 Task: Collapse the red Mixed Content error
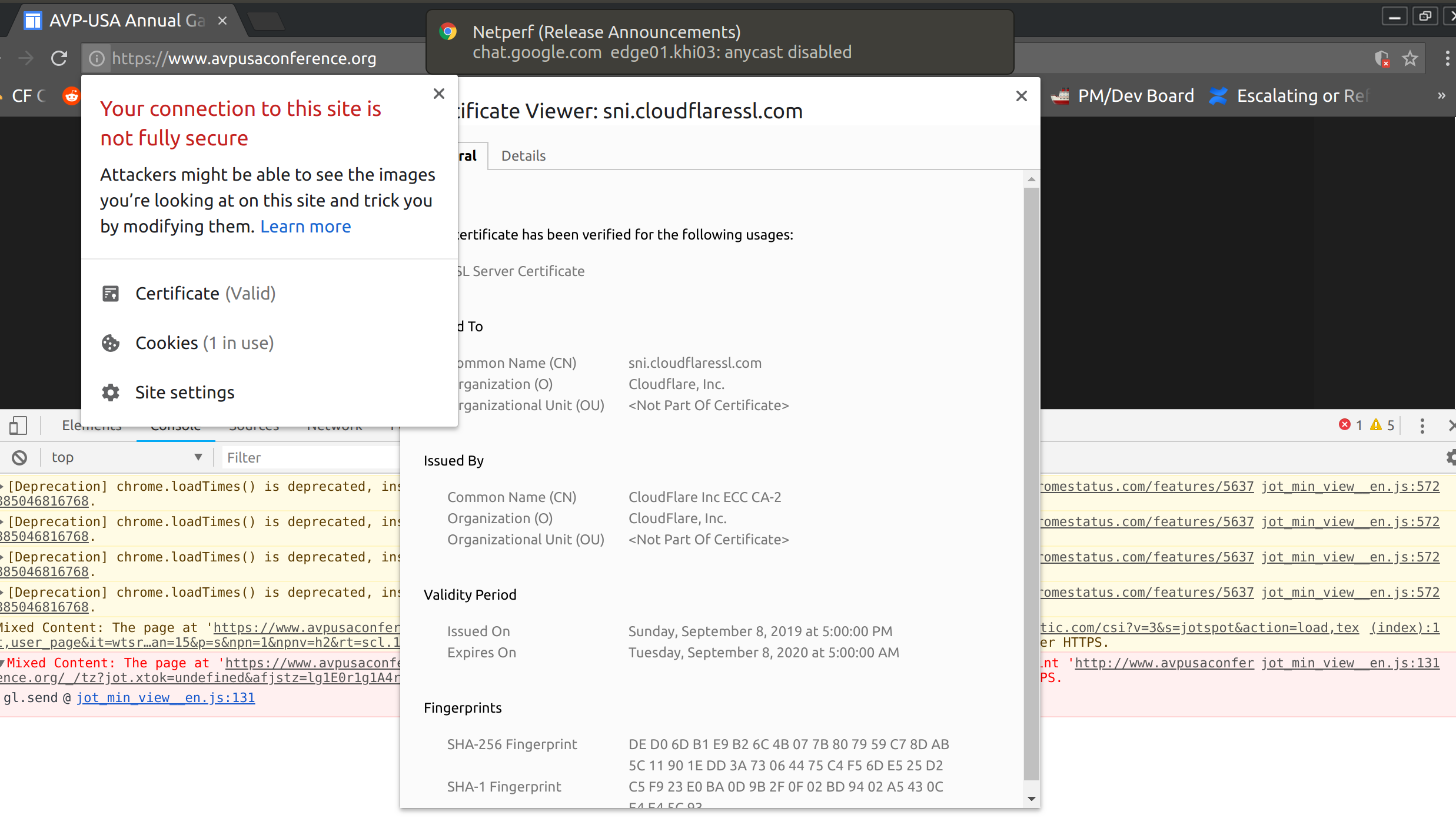pyautogui.click(x=2, y=663)
